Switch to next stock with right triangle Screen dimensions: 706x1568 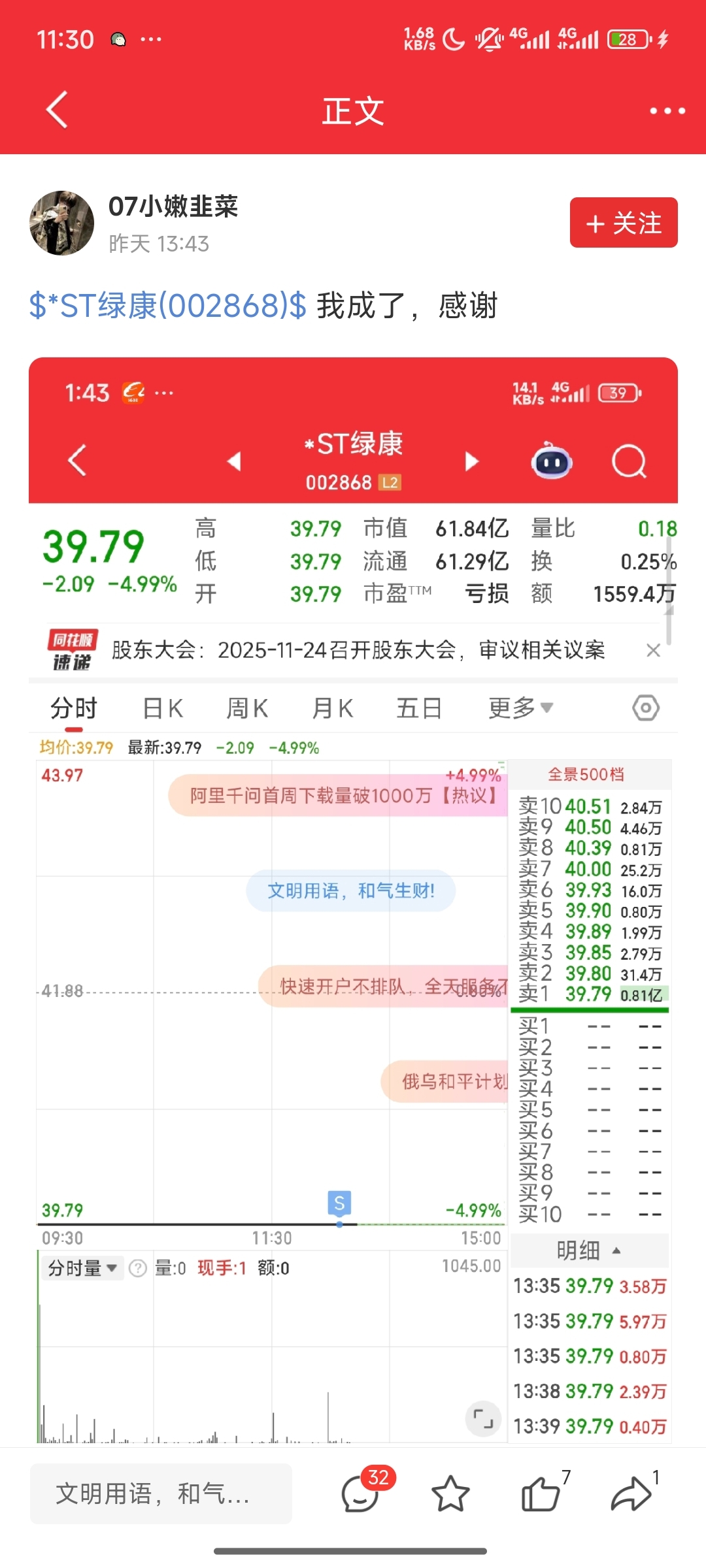(x=471, y=461)
